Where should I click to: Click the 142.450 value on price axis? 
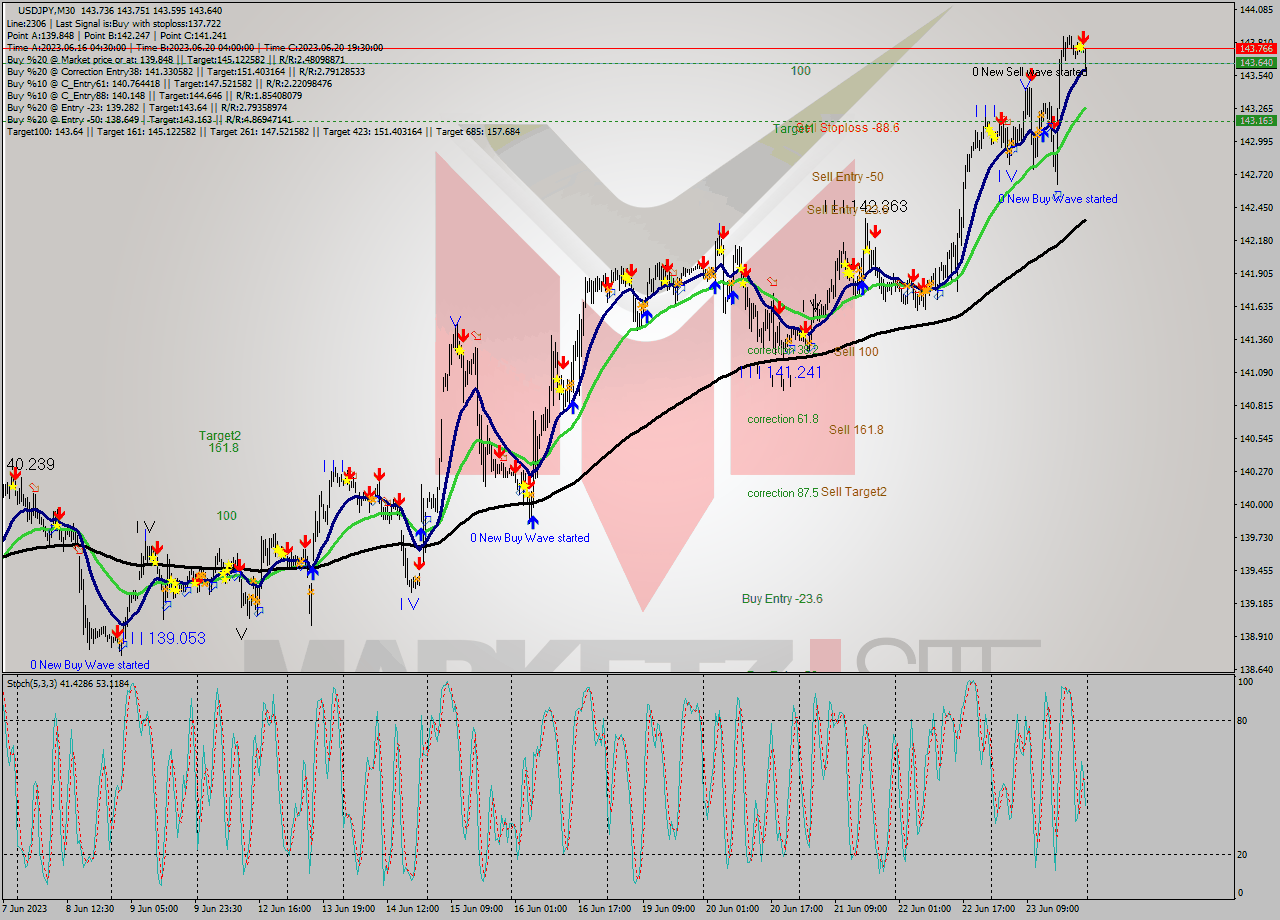point(1255,208)
